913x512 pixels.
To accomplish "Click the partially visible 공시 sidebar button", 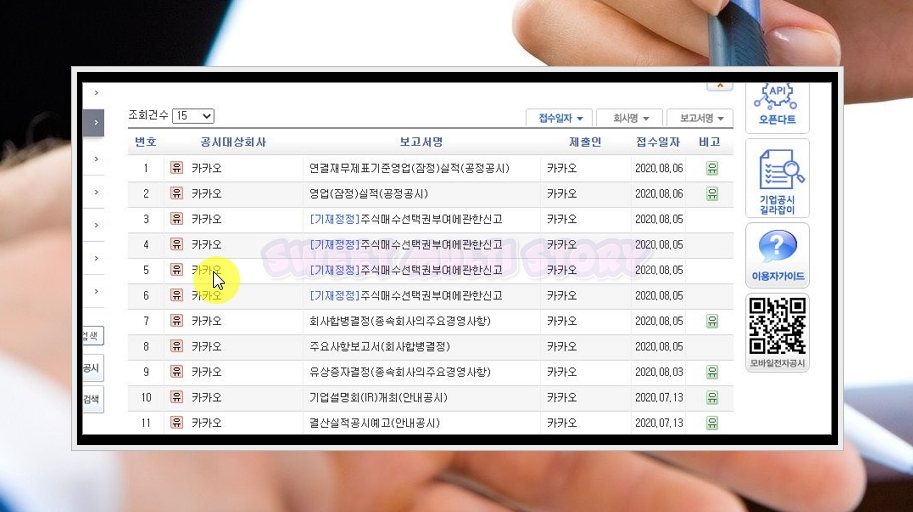I will click(93, 368).
